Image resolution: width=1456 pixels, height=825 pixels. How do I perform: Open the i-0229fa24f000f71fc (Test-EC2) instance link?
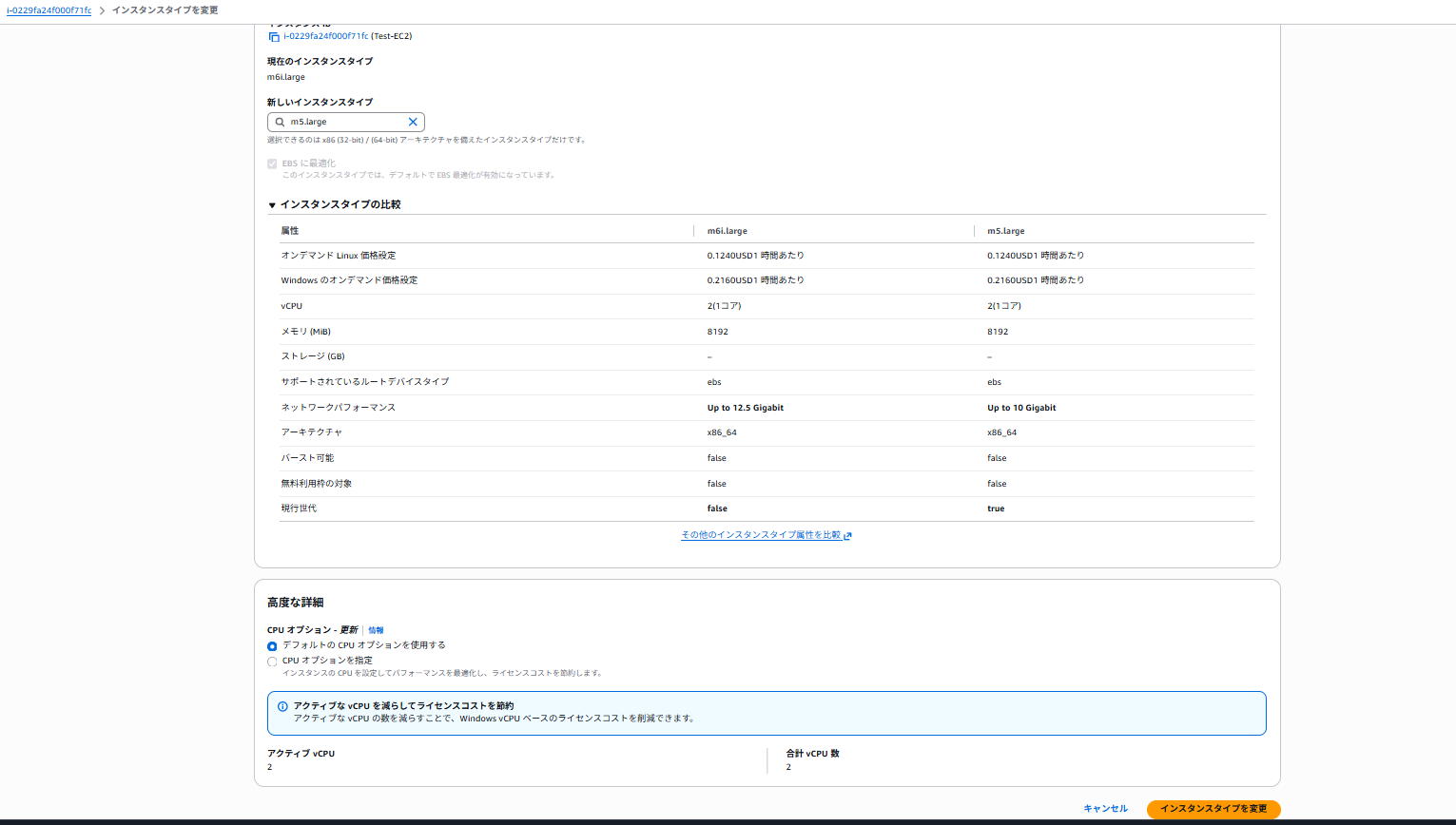(x=347, y=36)
